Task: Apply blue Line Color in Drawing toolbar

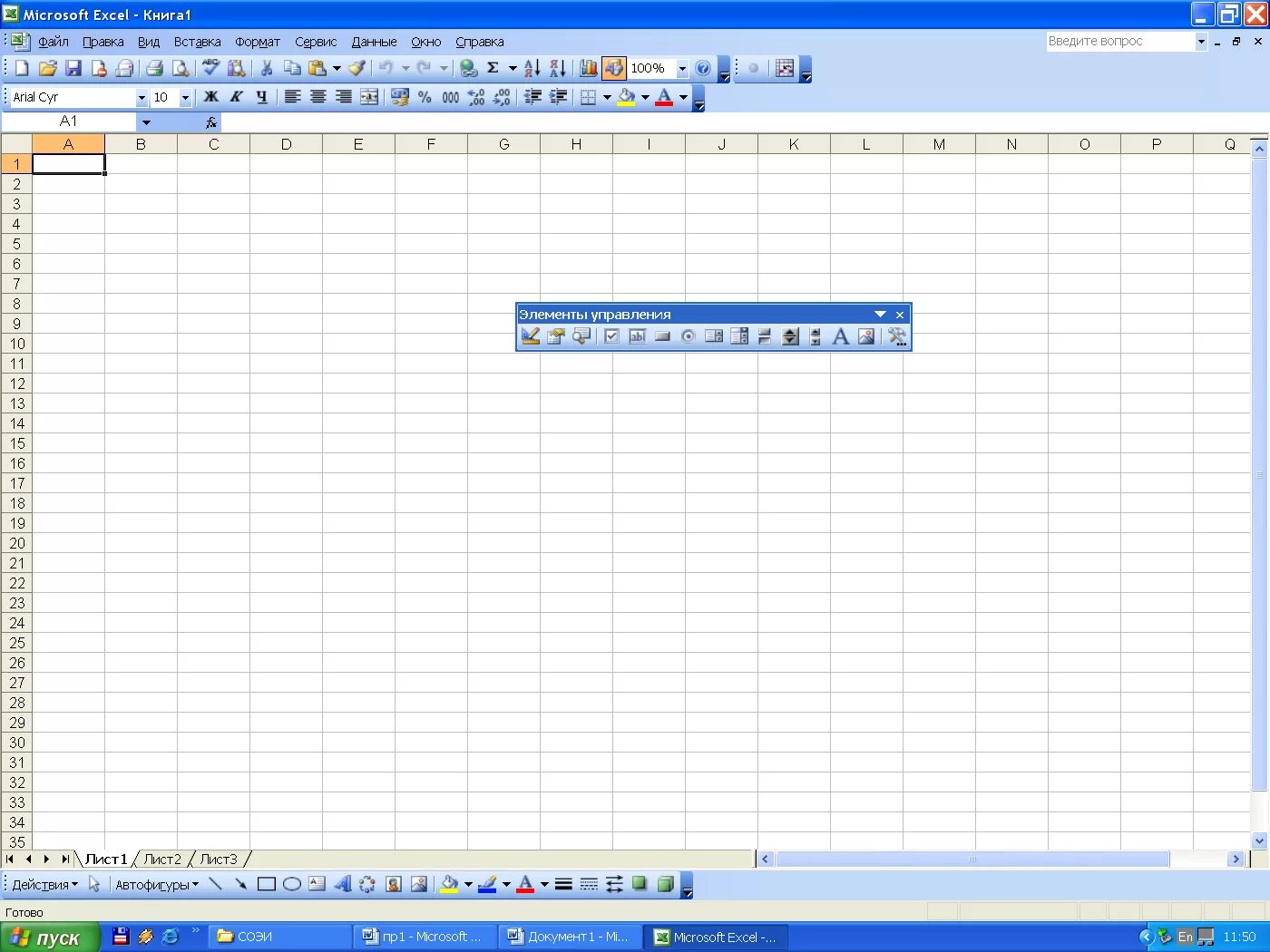Action: point(487,884)
